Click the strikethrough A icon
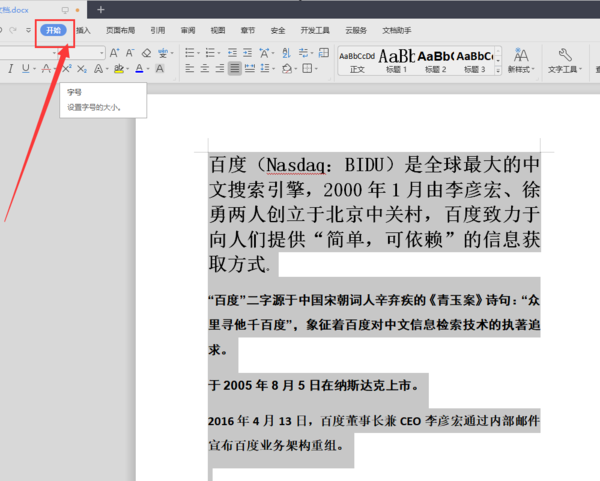 pyautogui.click(x=46, y=68)
